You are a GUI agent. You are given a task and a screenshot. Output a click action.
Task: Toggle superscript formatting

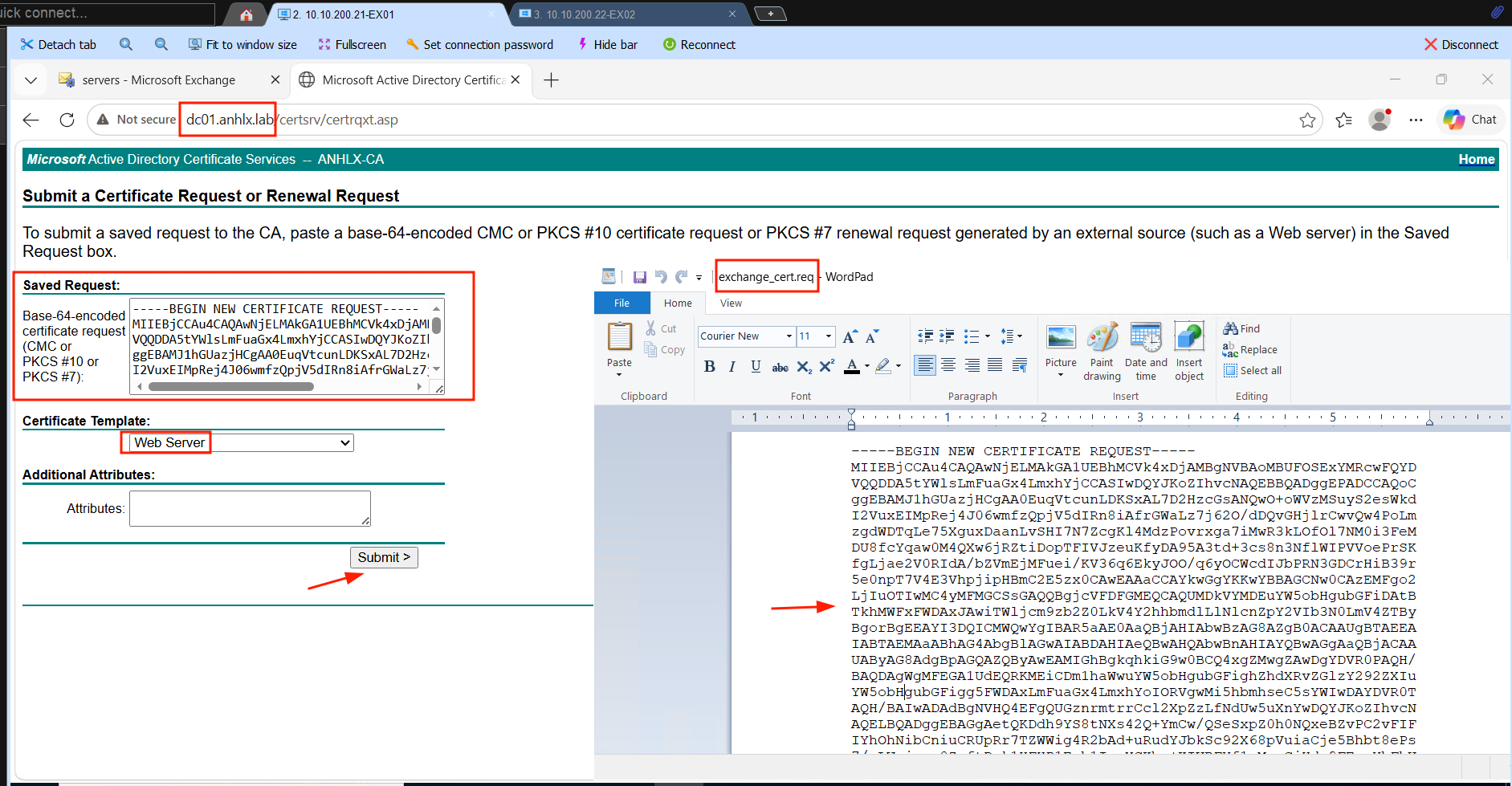point(827,367)
